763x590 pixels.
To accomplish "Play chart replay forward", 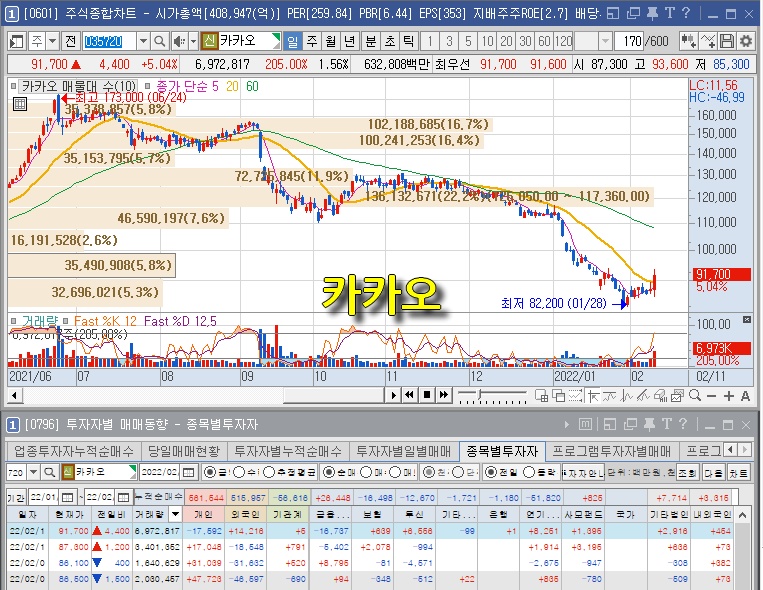I will (394, 395).
